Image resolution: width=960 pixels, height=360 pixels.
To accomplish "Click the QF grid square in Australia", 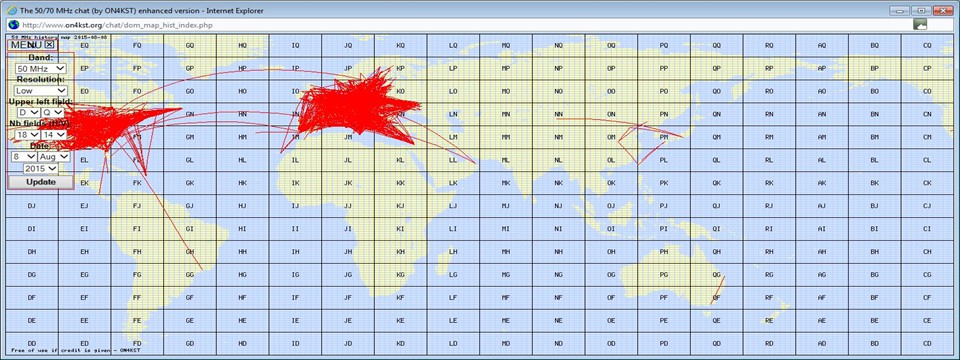I will (716, 298).
